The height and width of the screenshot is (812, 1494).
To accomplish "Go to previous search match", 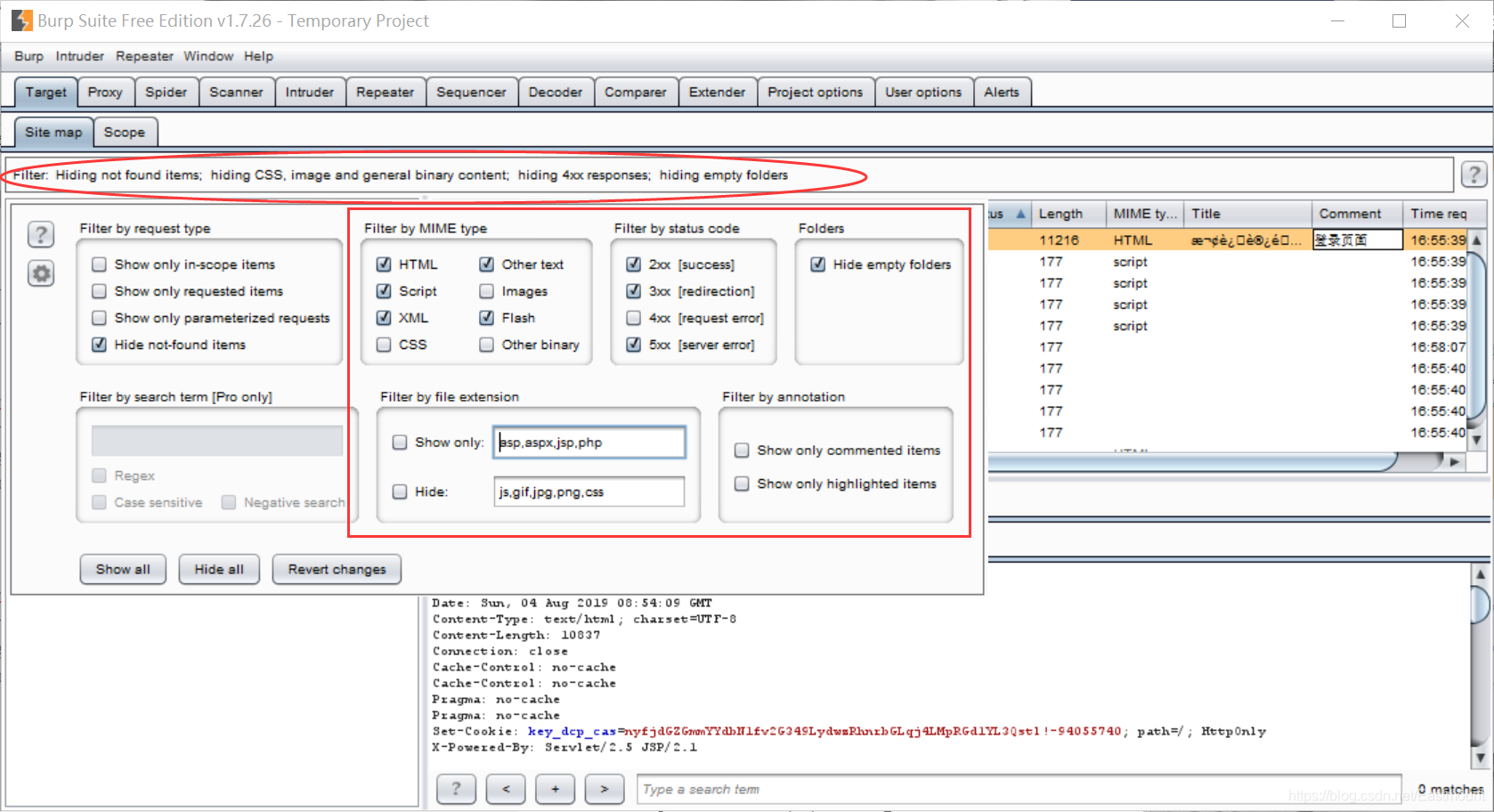I will [506, 789].
